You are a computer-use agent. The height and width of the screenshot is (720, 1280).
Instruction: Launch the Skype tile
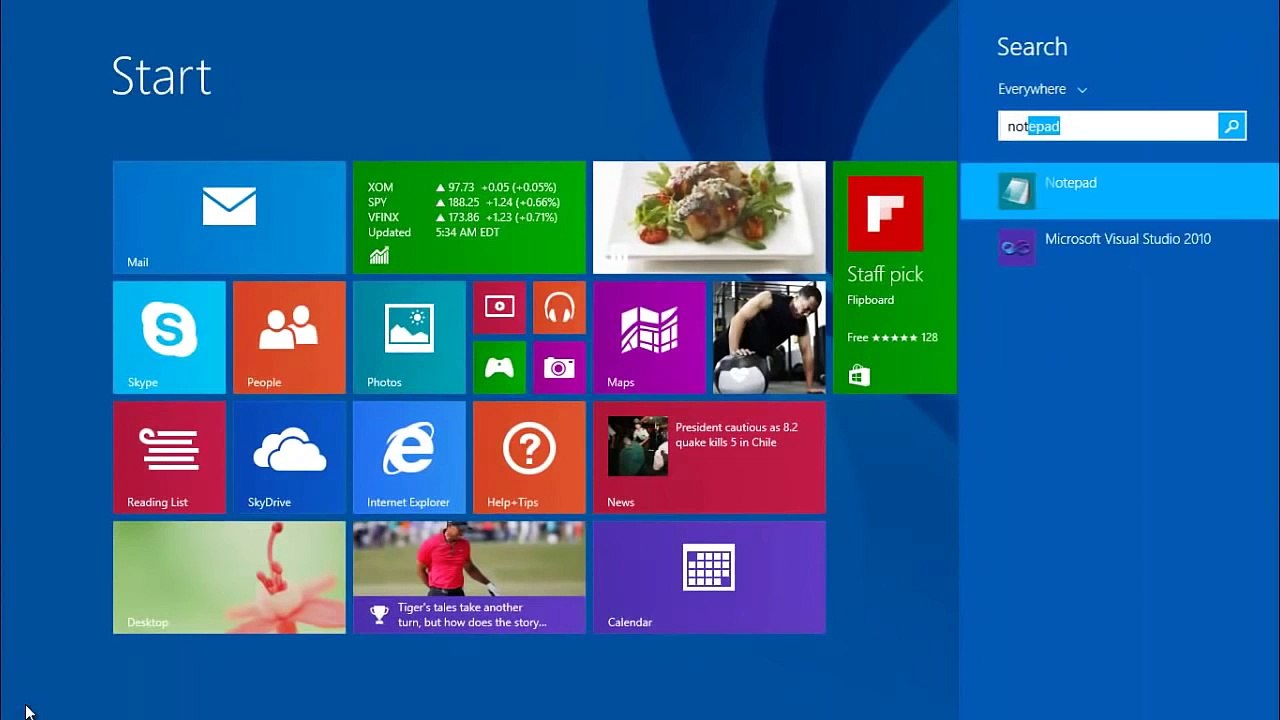pos(169,337)
